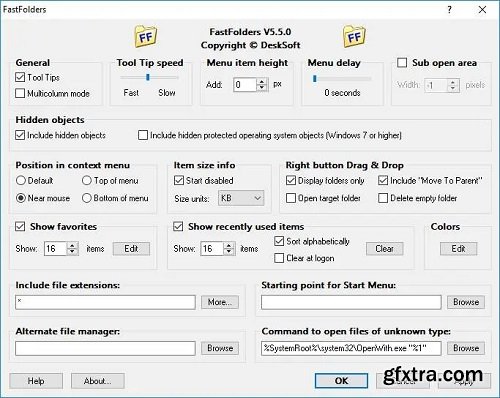Toggle Start disabled under Item size info
The image size is (500, 398).
tap(179, 180)
